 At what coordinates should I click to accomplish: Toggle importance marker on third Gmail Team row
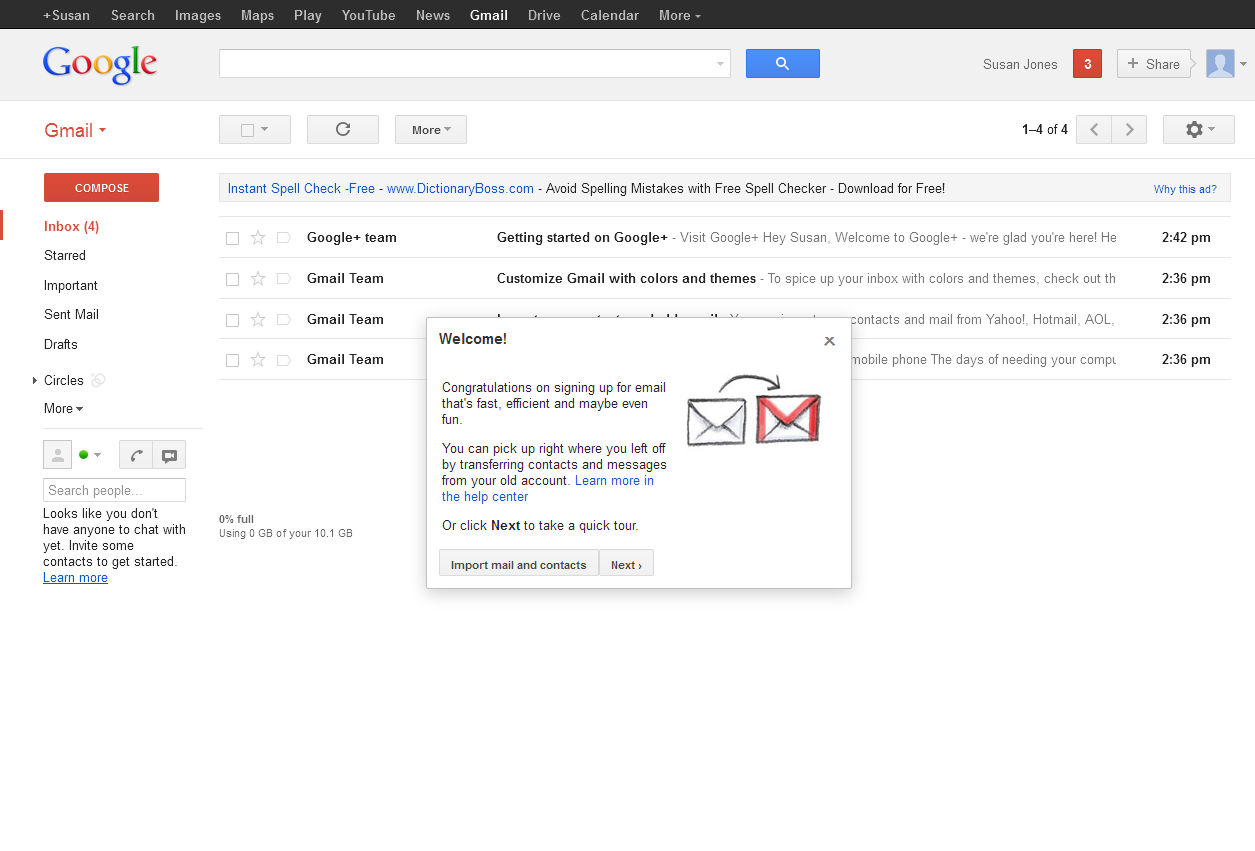(283, 320)
